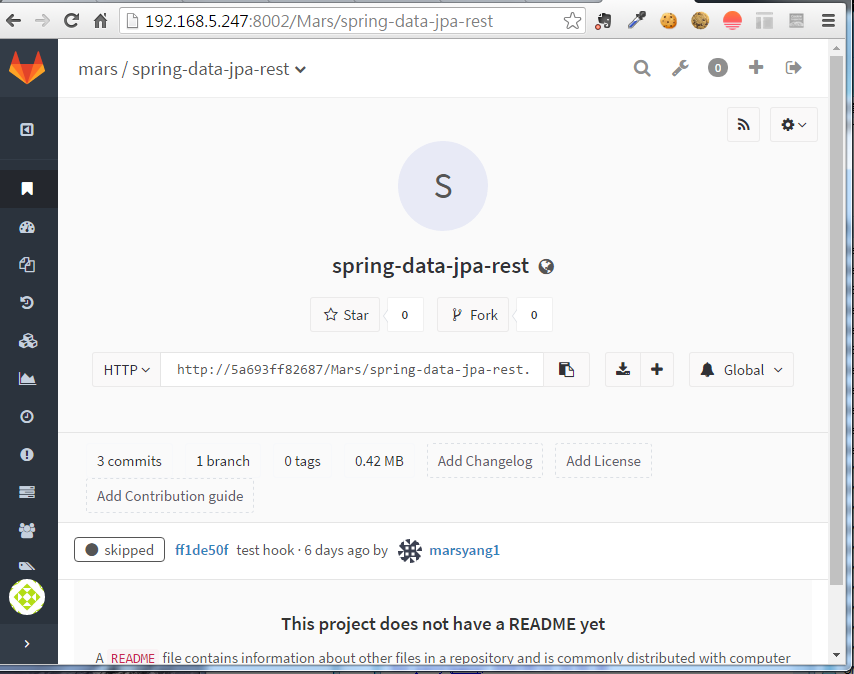
Task: Click the download repository icon
Action: pyautogui.click(x=623, y=370)
